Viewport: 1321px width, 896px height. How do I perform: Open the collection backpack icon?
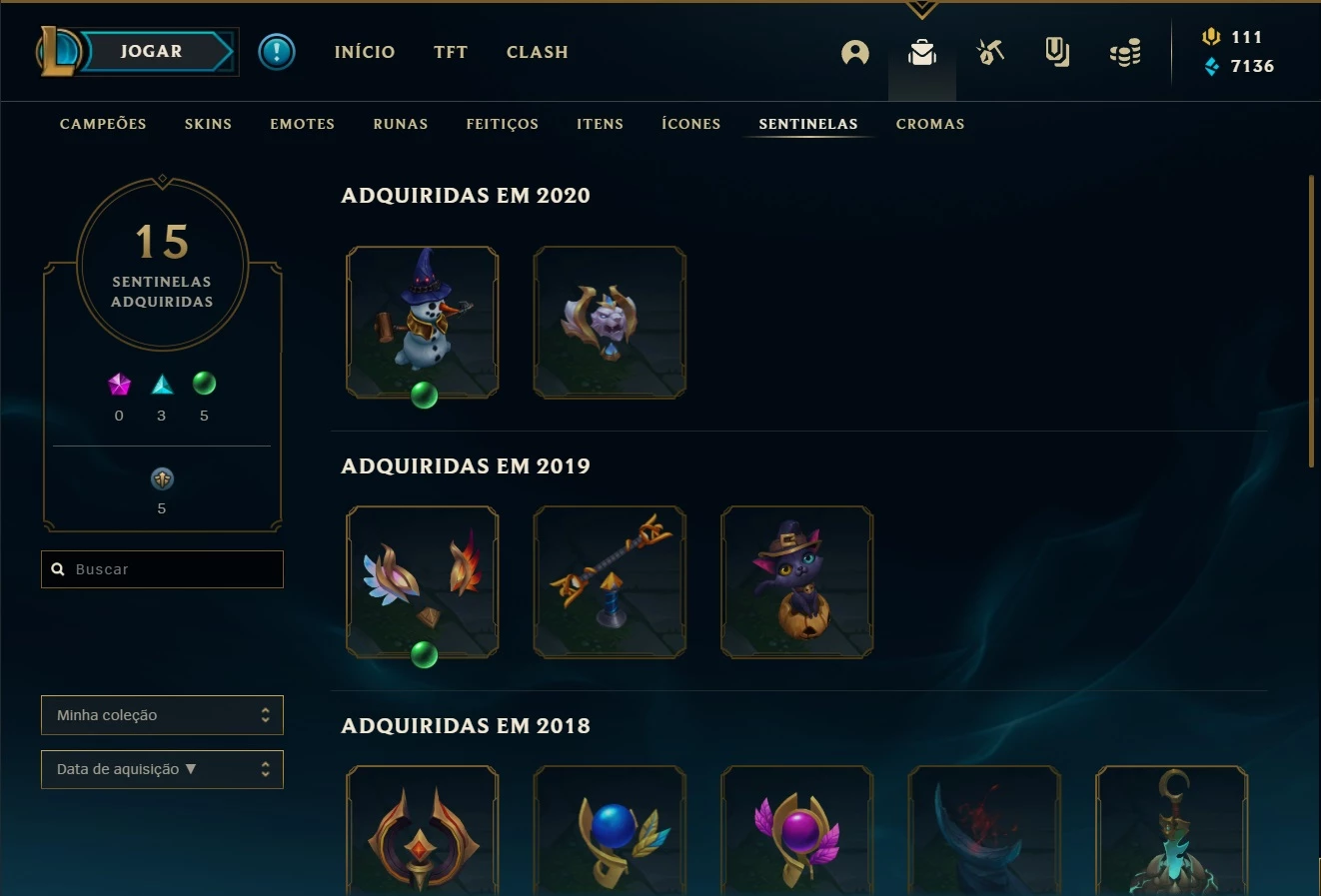pos(922,52)
